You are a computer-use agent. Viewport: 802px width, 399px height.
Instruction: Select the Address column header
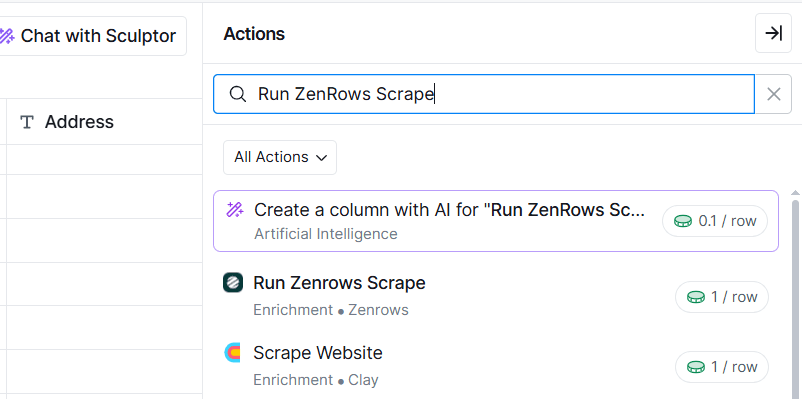(x=104, y=122)
